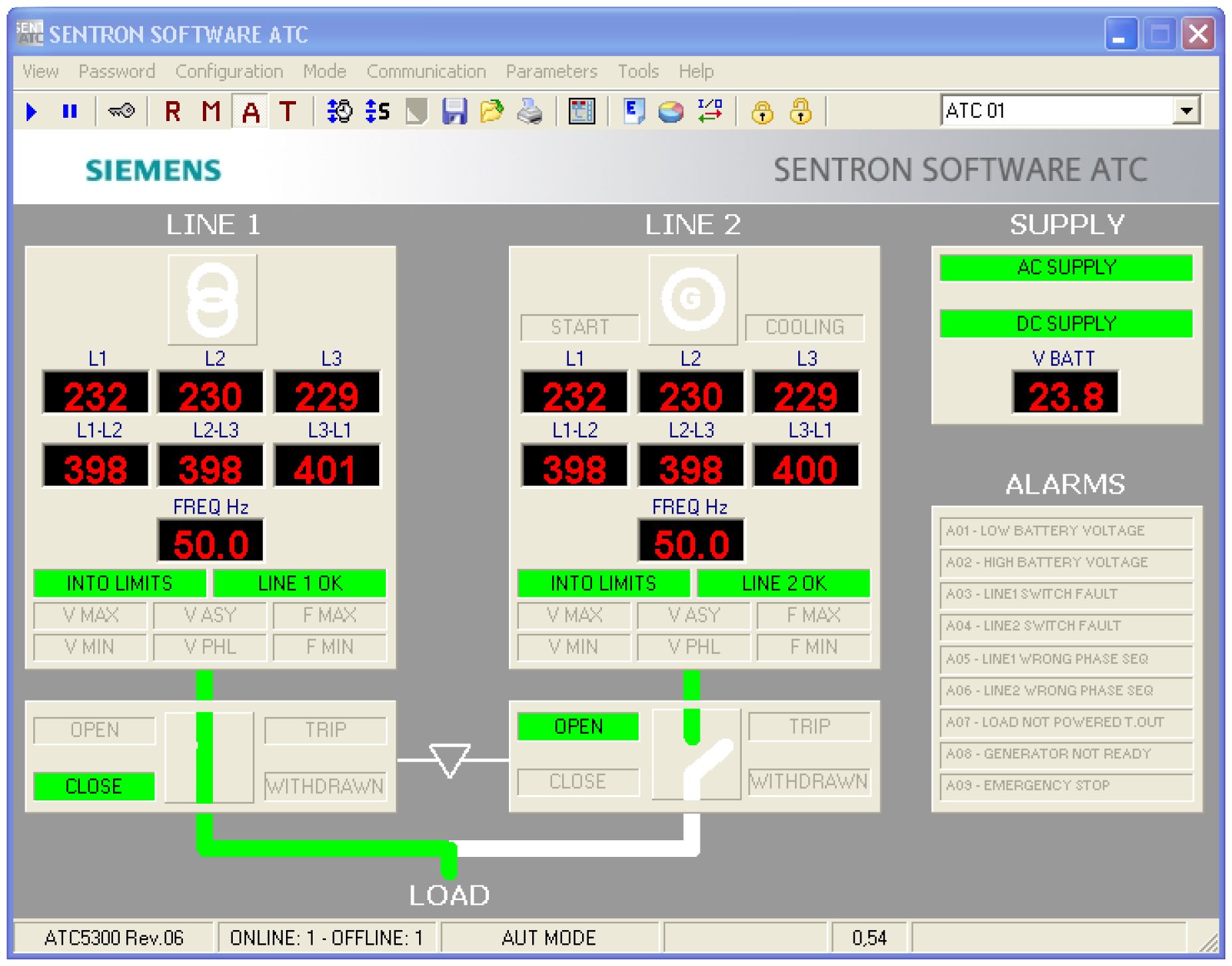Open timer settings with the clock arrows icon

pyautogui.click(x=339, y=111)
